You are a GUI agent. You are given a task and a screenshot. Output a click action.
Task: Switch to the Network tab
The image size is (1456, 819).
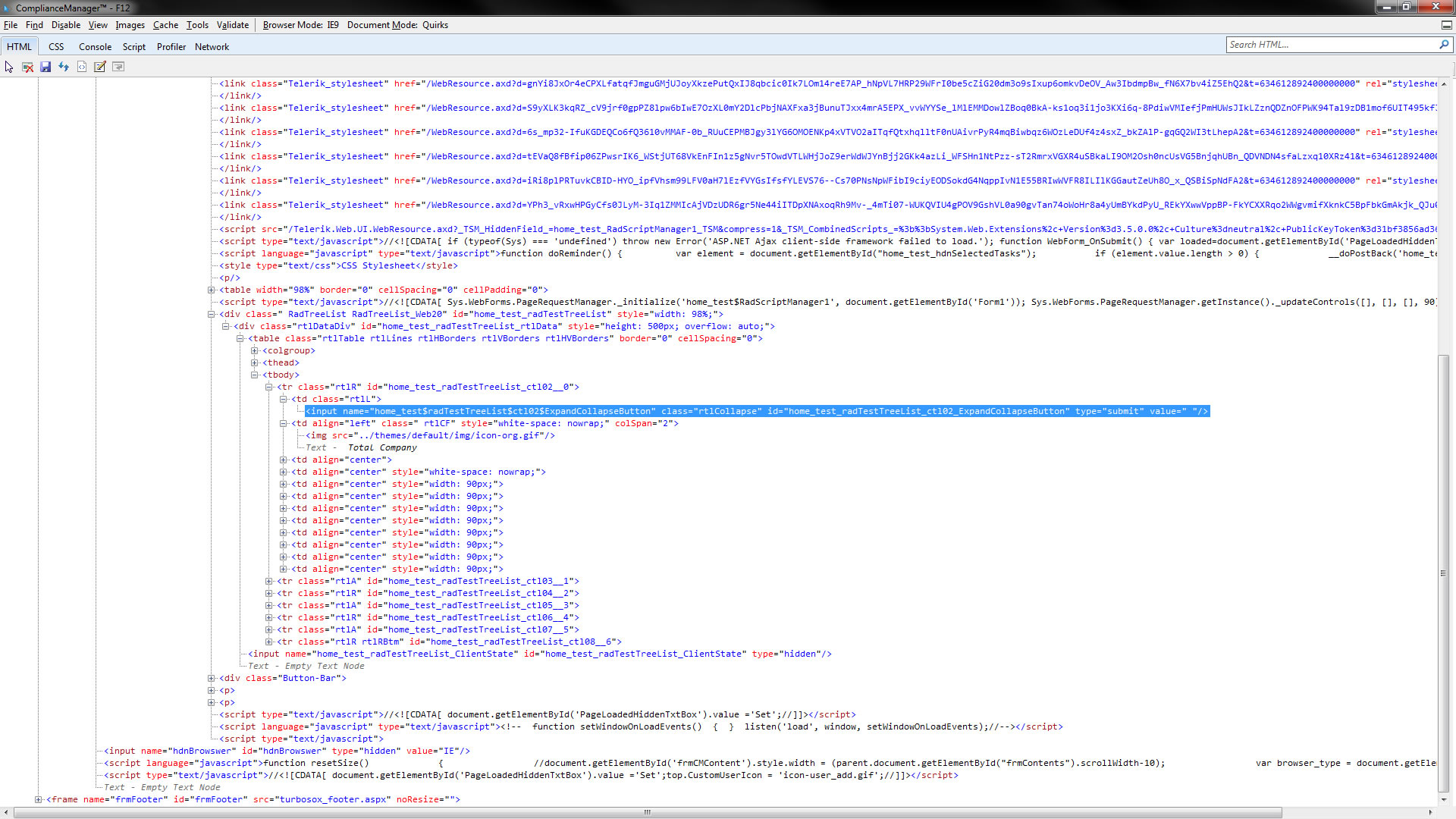click(212, 46)
